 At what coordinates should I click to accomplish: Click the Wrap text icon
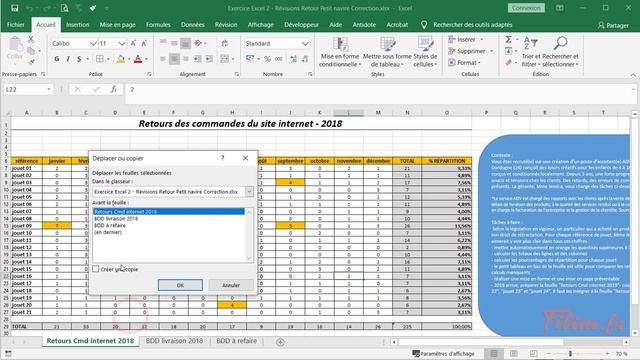pos(224,43)
